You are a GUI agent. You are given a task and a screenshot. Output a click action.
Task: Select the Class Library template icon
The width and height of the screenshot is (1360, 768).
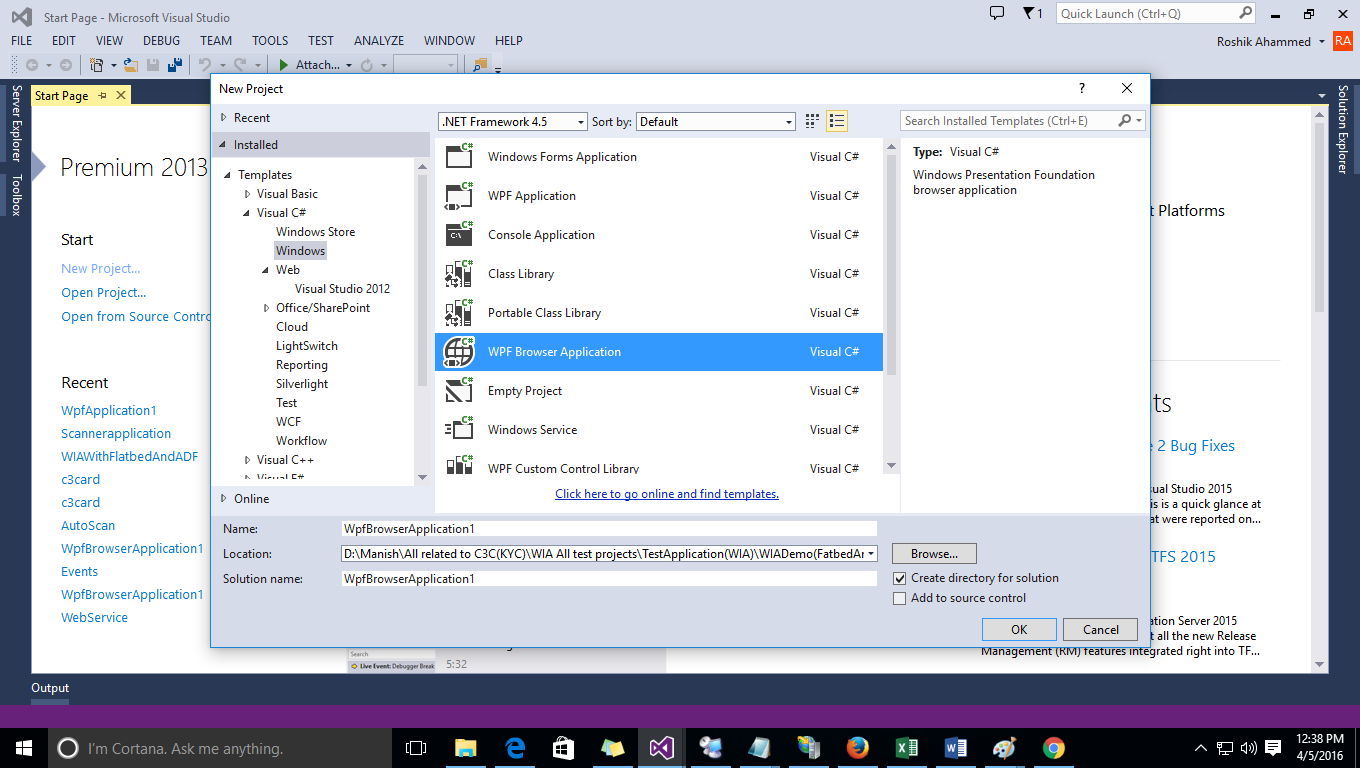coord(460,273)
